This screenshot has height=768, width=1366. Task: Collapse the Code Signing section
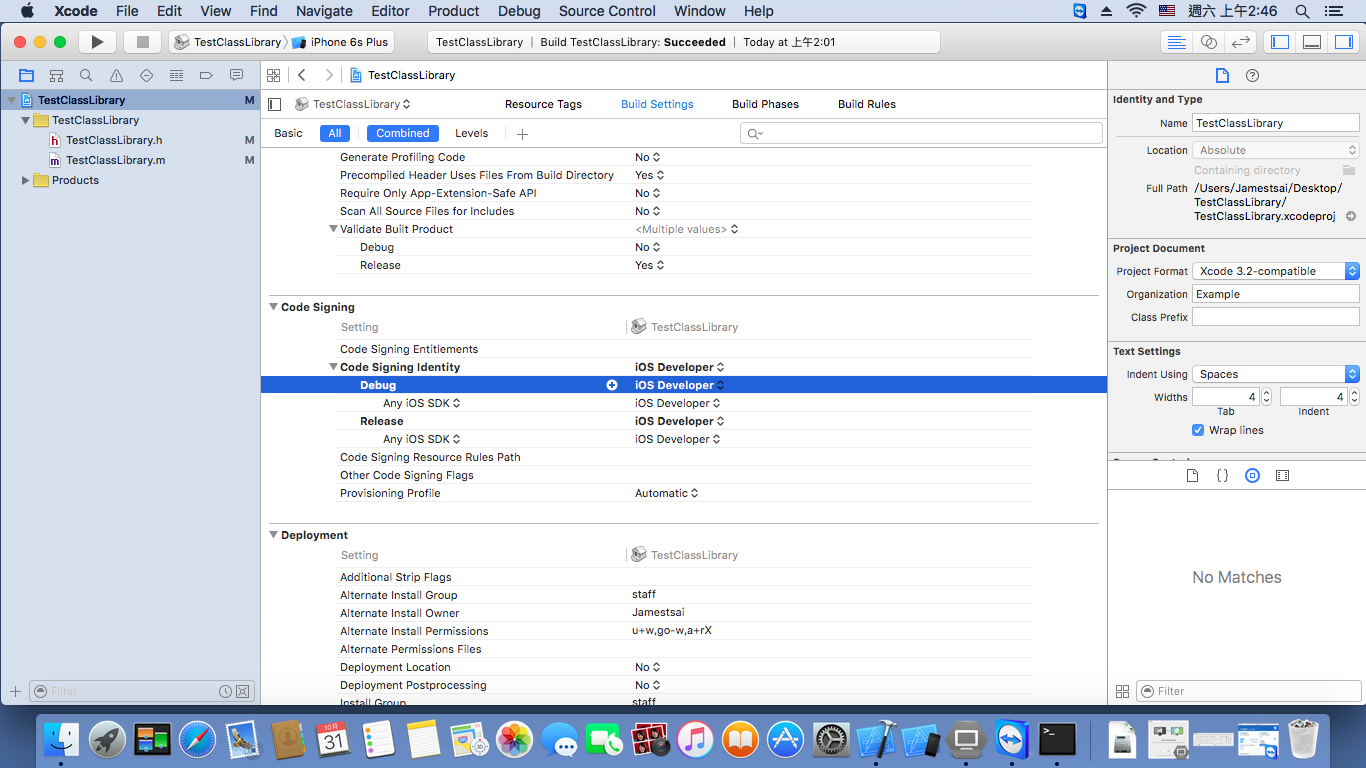coord(274,307)
